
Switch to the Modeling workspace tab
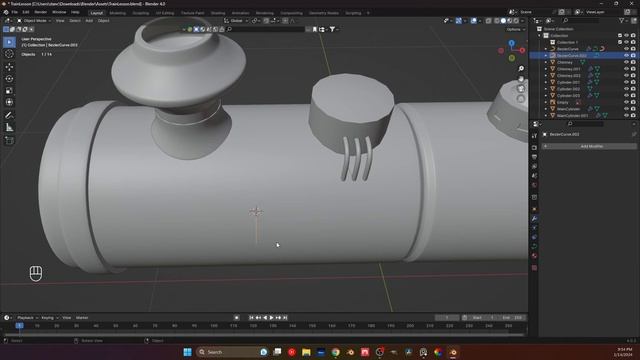coord(118,13)
